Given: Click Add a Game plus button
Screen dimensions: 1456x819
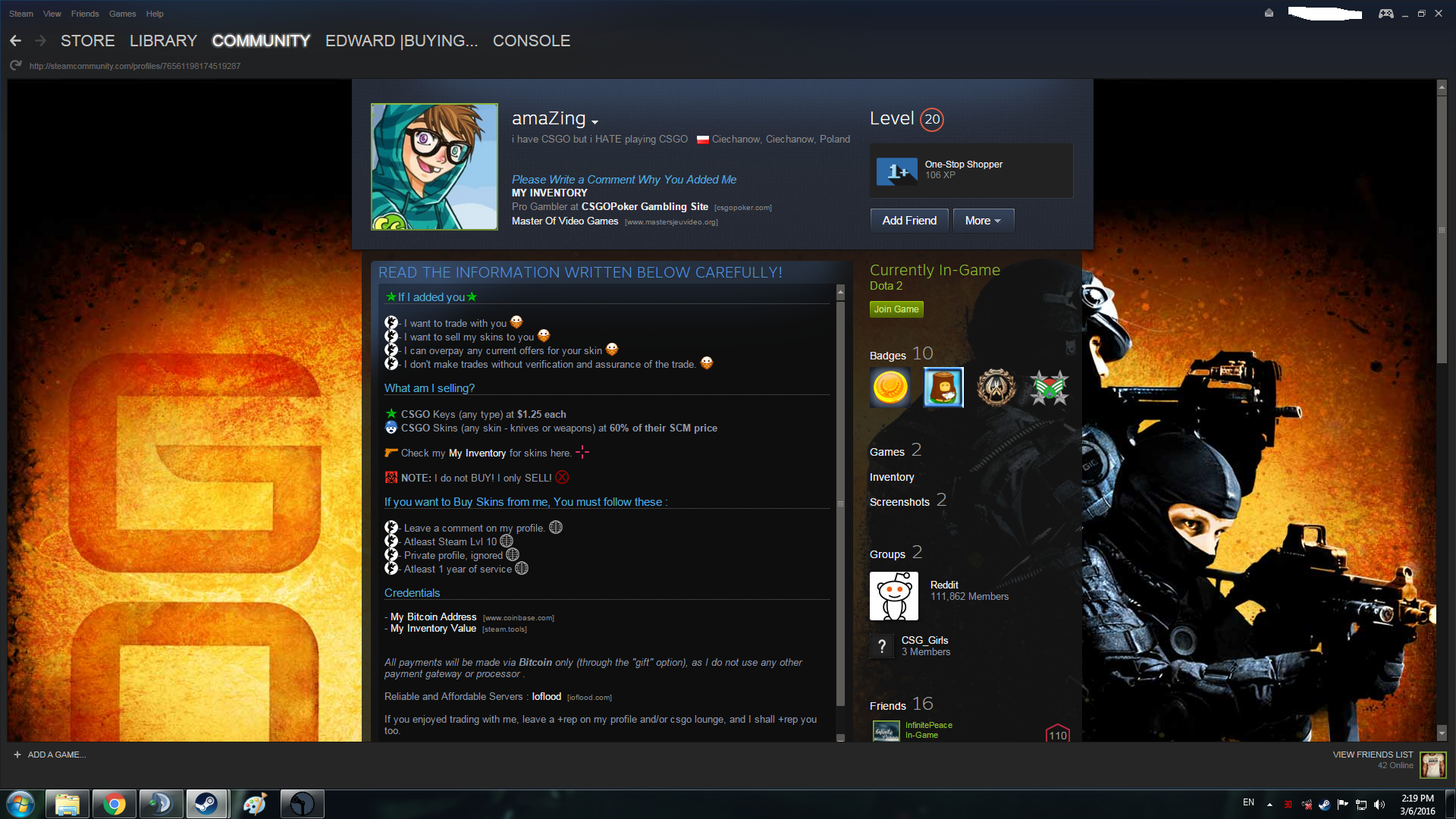Looking at the screenshot, I should point(17,755).
